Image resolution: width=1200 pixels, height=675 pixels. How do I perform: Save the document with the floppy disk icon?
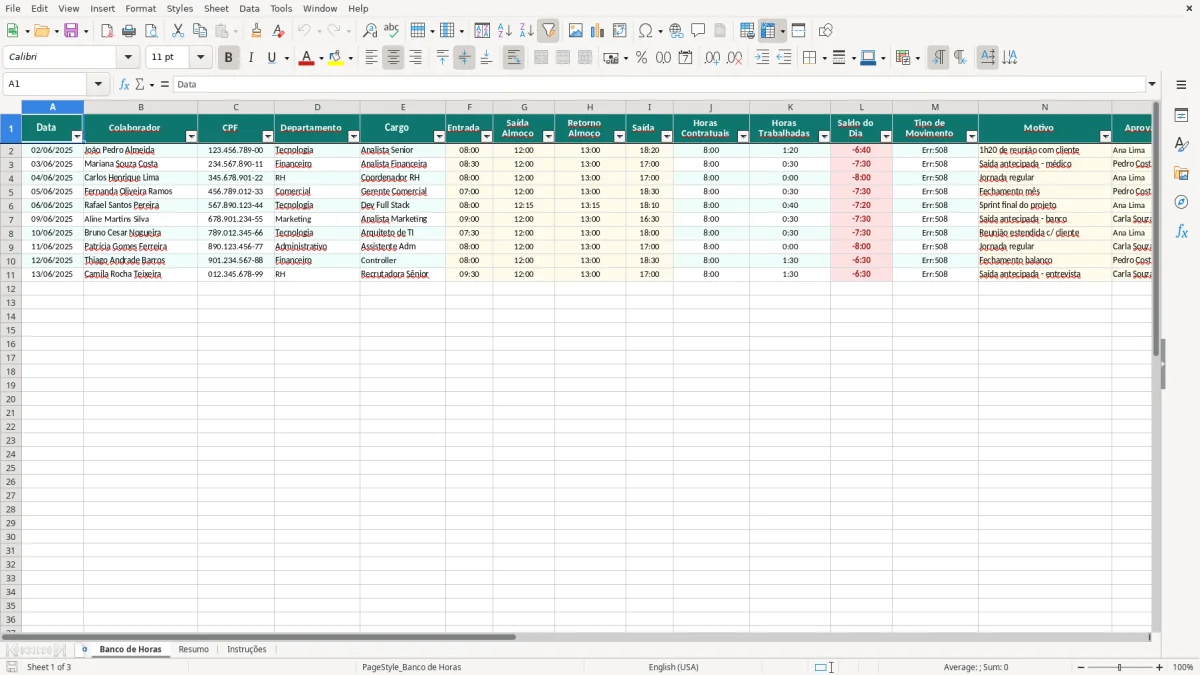[71, 31]
